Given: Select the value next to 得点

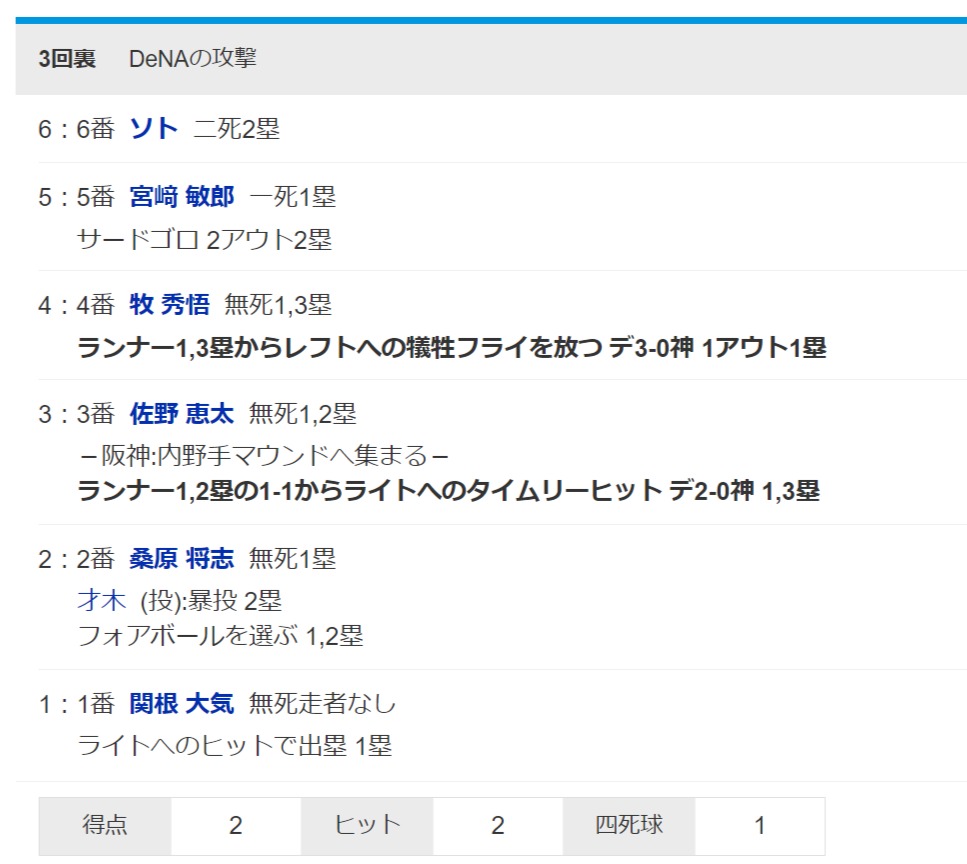Looking at the screenshot, I should 236,826.
